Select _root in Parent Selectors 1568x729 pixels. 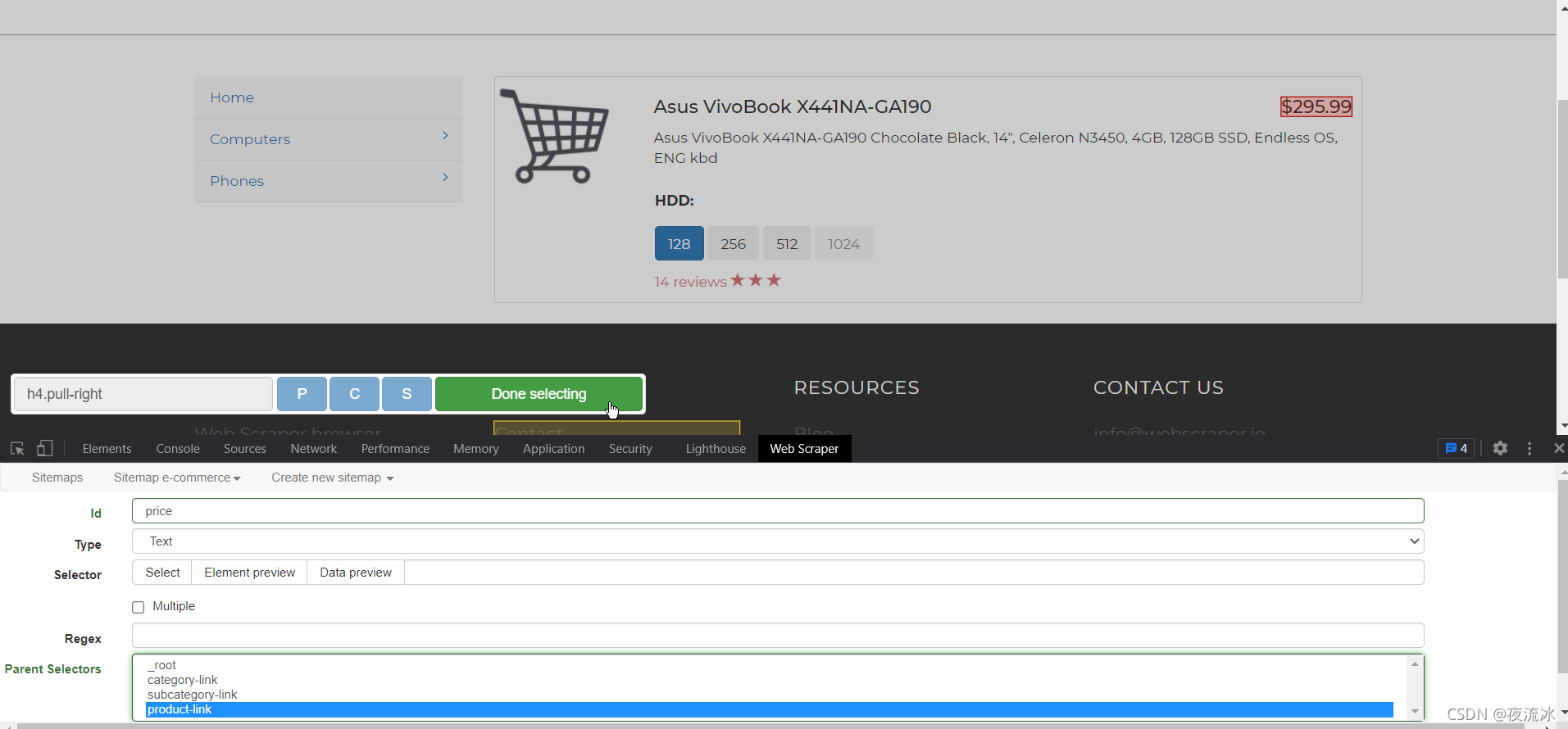[769, 665]
